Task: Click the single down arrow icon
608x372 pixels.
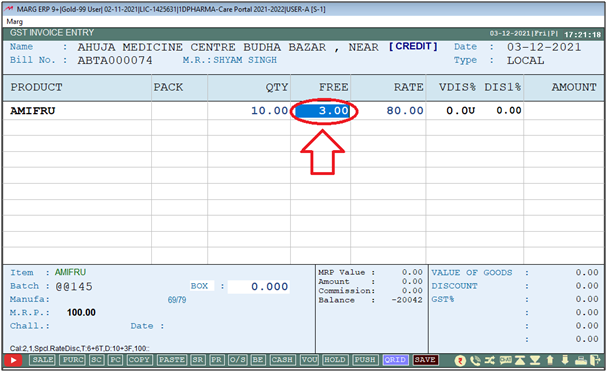Action: tap(565, 360)
